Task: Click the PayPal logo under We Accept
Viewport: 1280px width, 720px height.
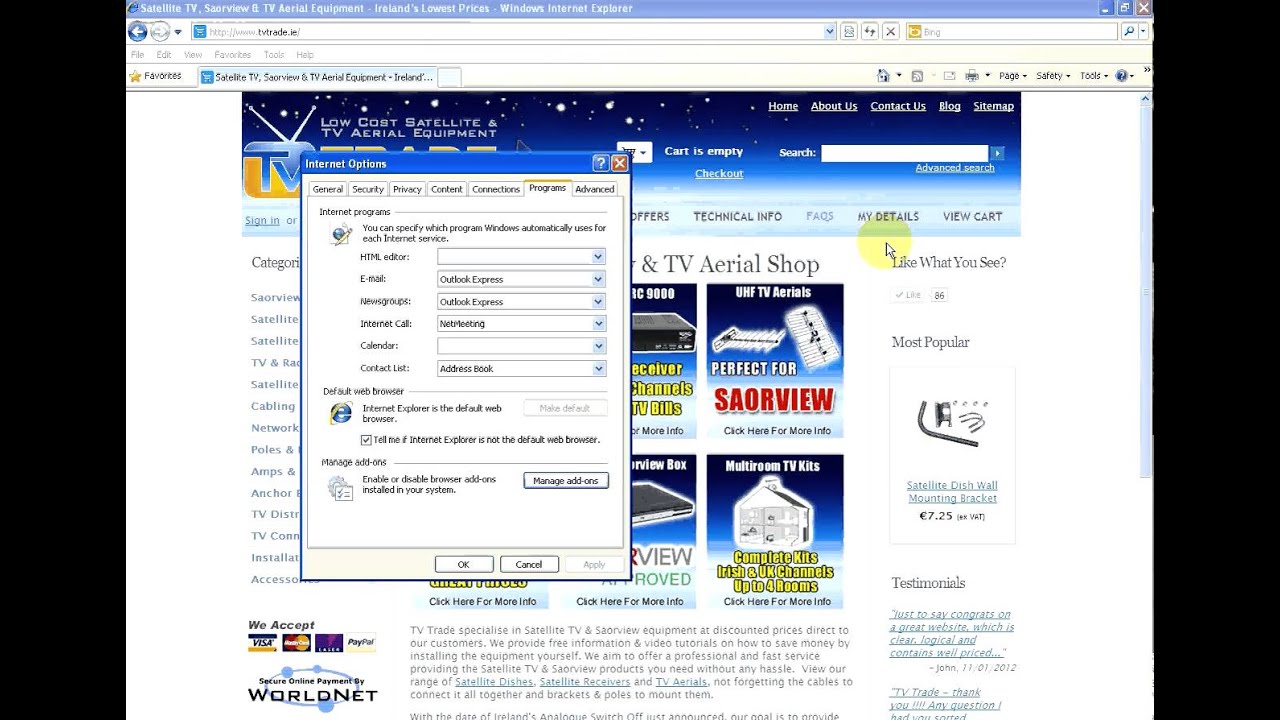Action: [361, 643]
